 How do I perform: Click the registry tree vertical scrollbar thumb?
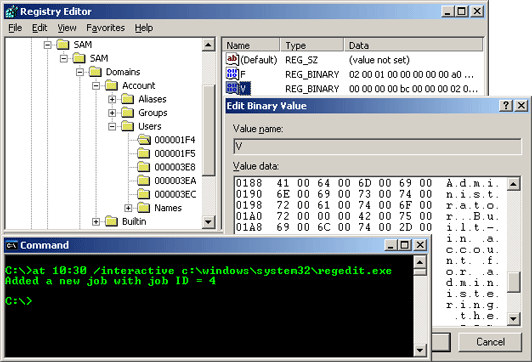click(209, 131)
